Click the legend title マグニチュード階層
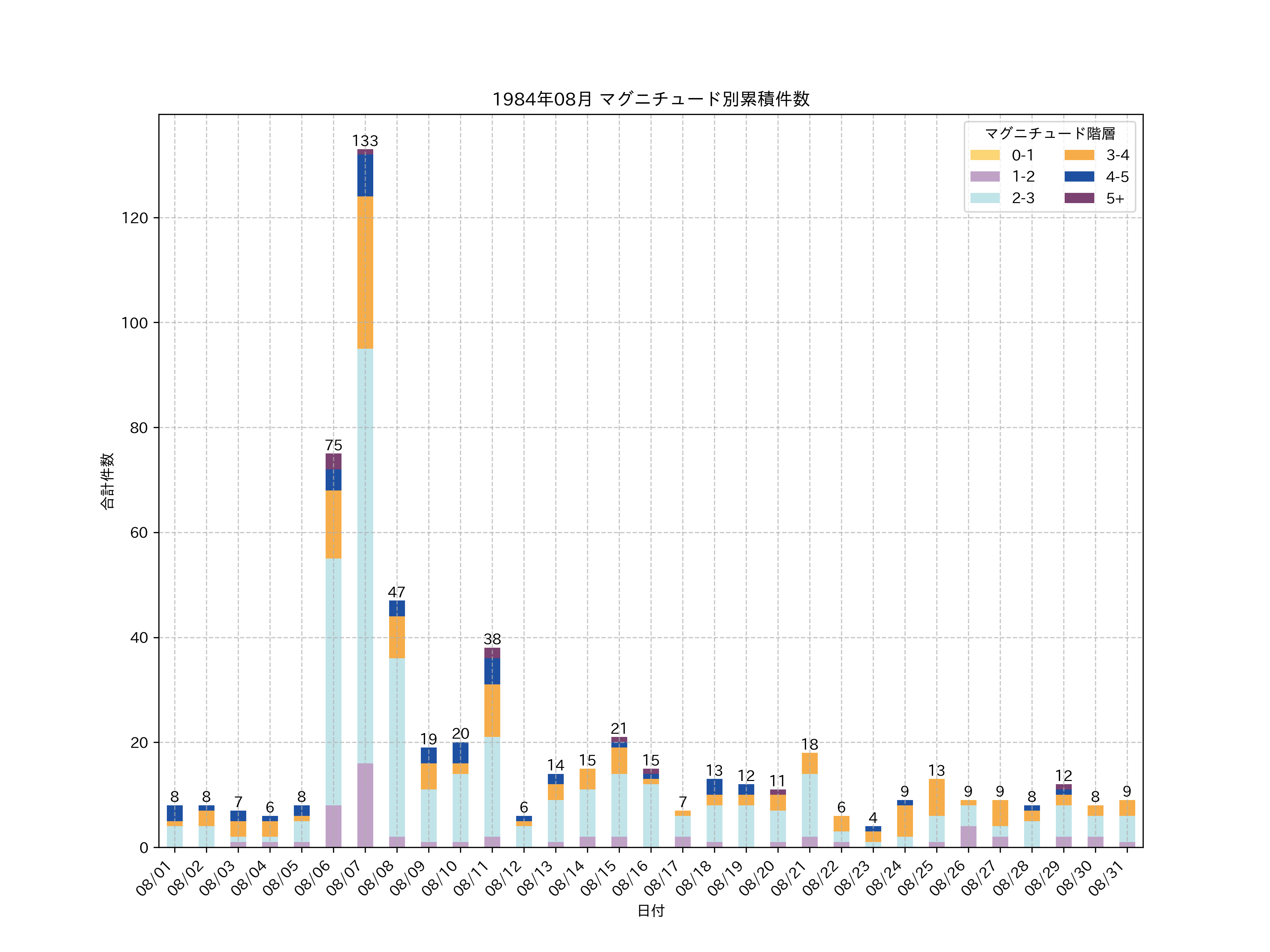The image size is (1270, 952). click(1050, 134)
